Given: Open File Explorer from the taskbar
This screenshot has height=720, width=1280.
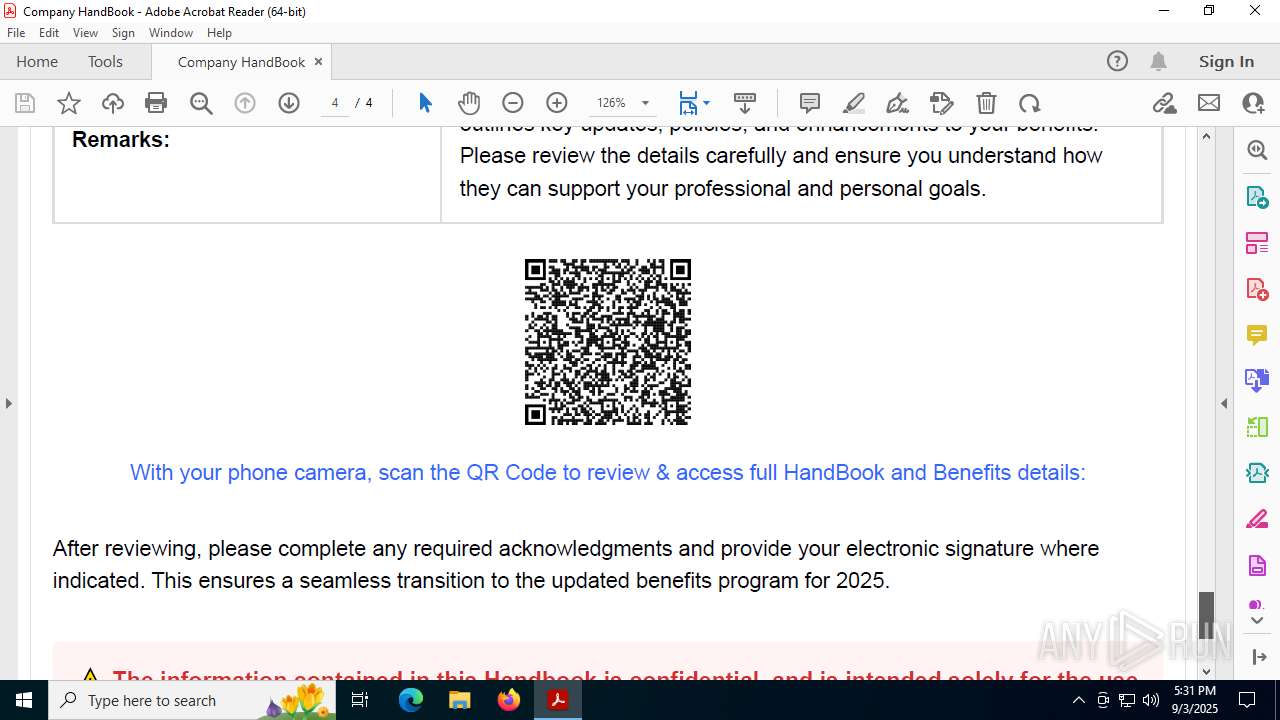Looking at the screenshot, I should 460,700.
